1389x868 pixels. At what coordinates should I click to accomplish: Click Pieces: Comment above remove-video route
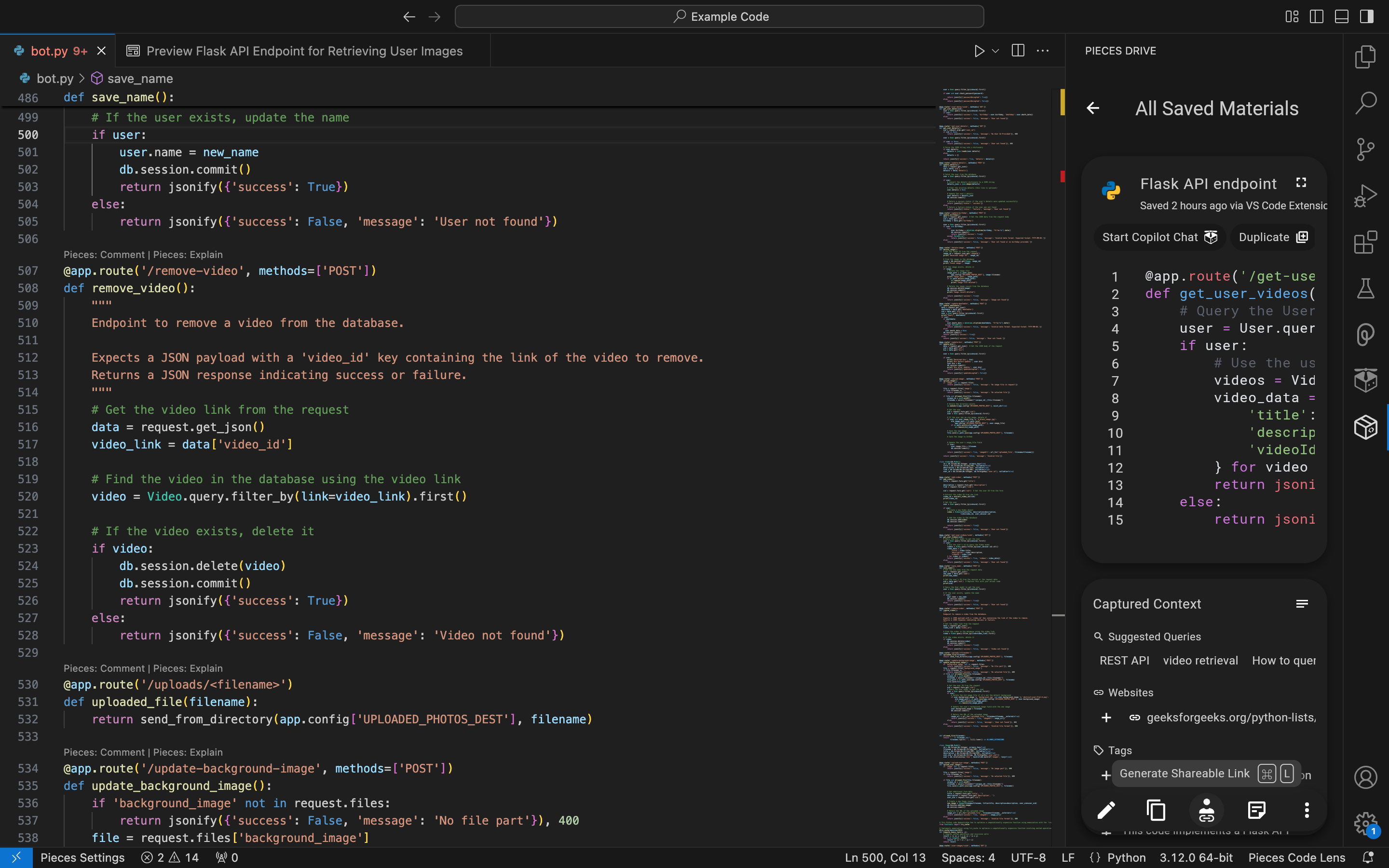tap(104, 254)
